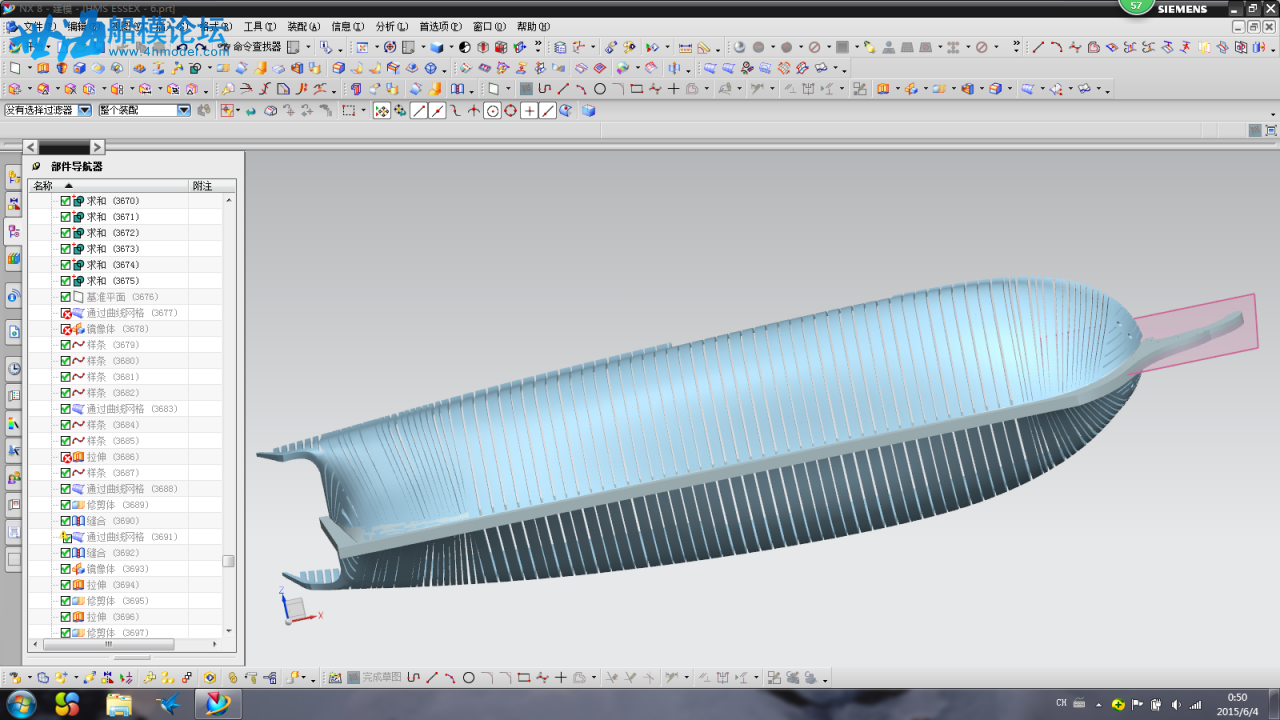This screenshot has height=720, width=1280.
Task: Click navigator vertical scrollbar up arrow
Action: coord(228,200)
